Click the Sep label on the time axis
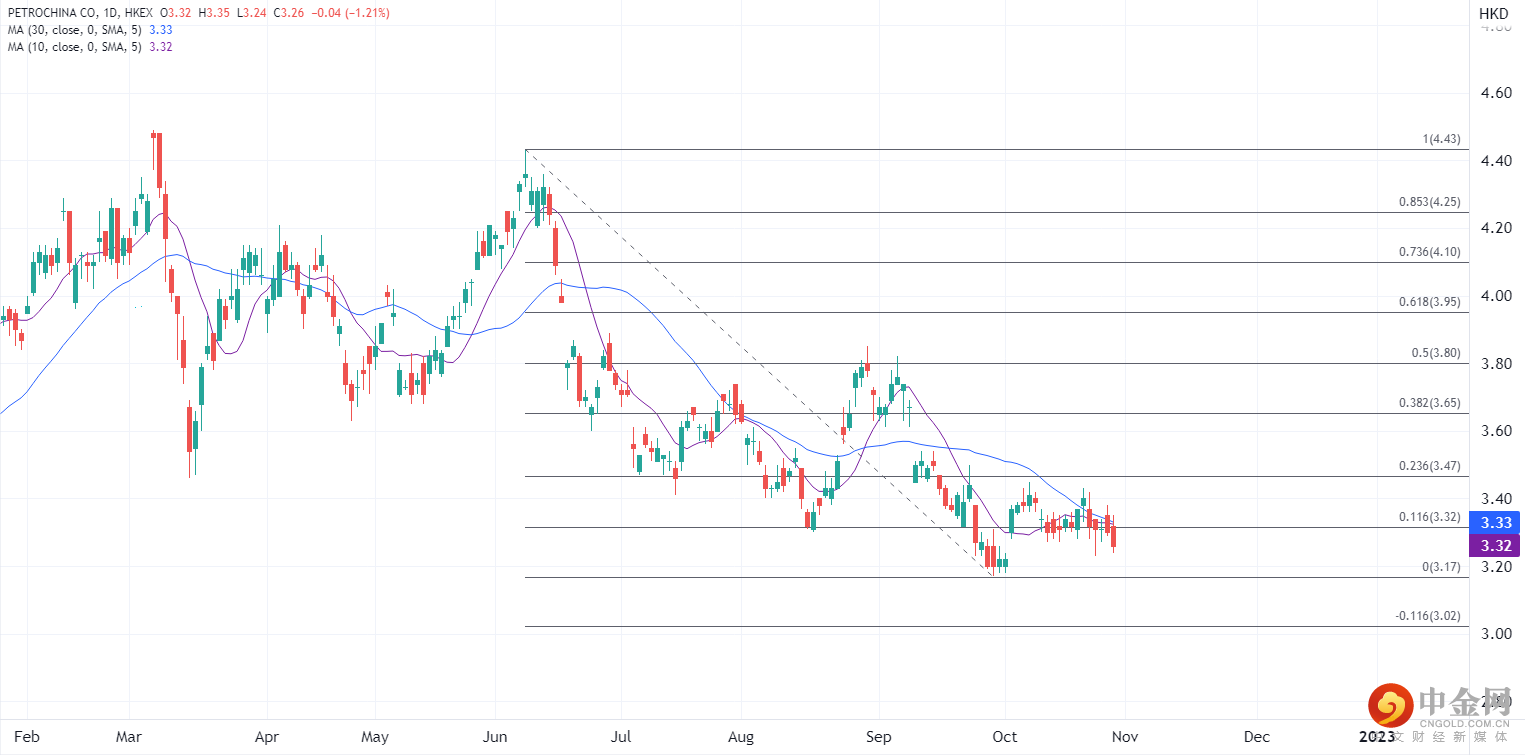1525x755 pixels. point(878,737)
